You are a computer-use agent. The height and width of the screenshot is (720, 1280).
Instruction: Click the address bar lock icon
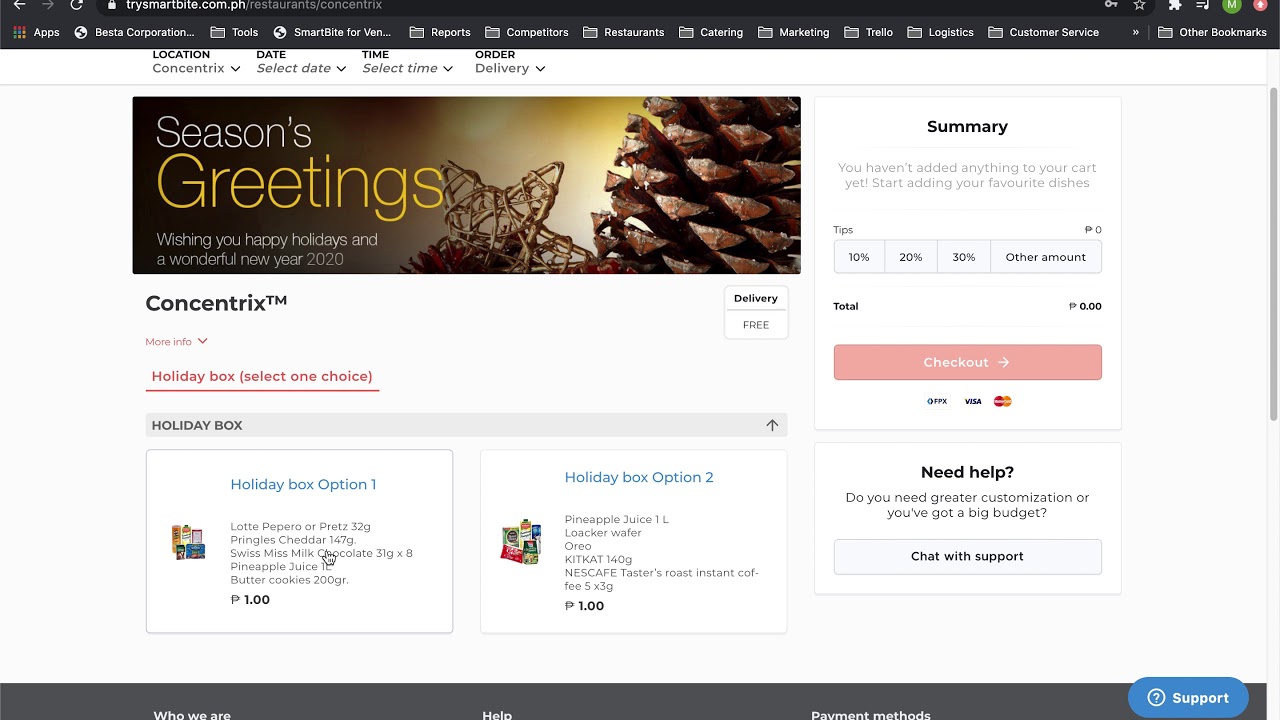click(x=112, y=5)
